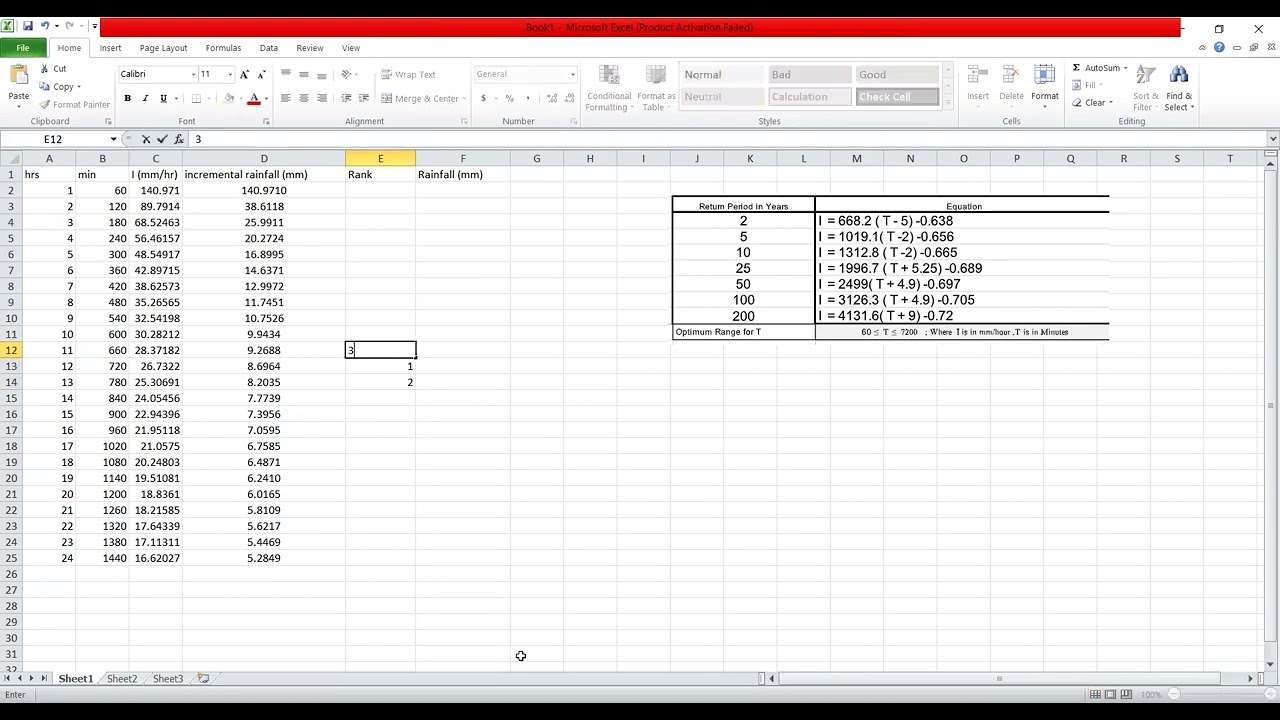Toggle Bold formatting
This screenshot has width=1280, height=720.
127,98
